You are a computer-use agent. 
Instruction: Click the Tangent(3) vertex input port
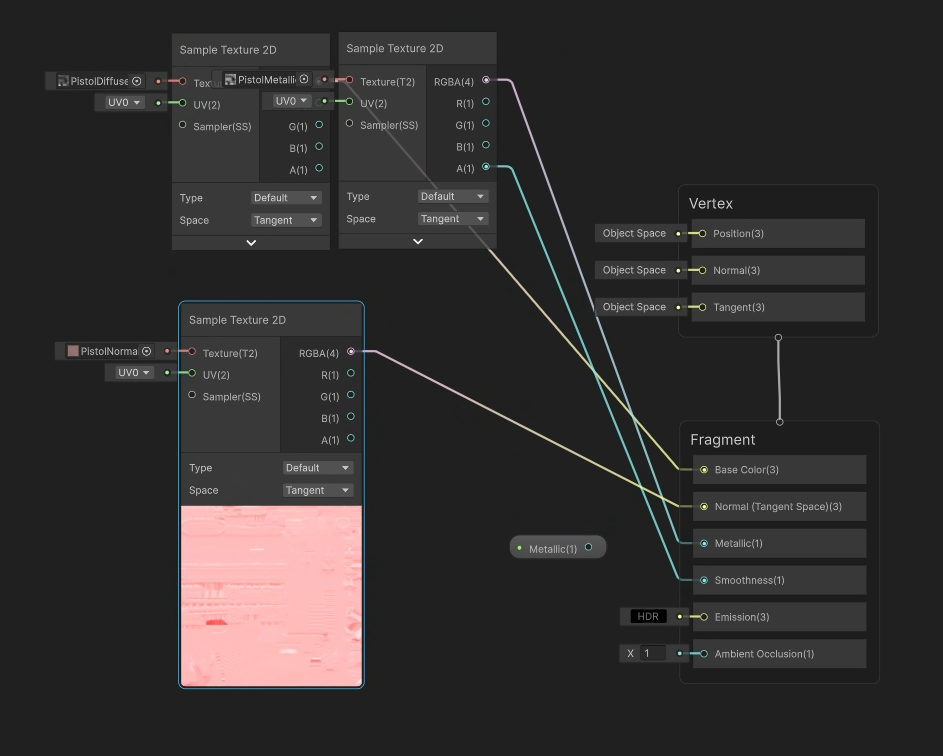pyautogui.click(x=702, y=307)
